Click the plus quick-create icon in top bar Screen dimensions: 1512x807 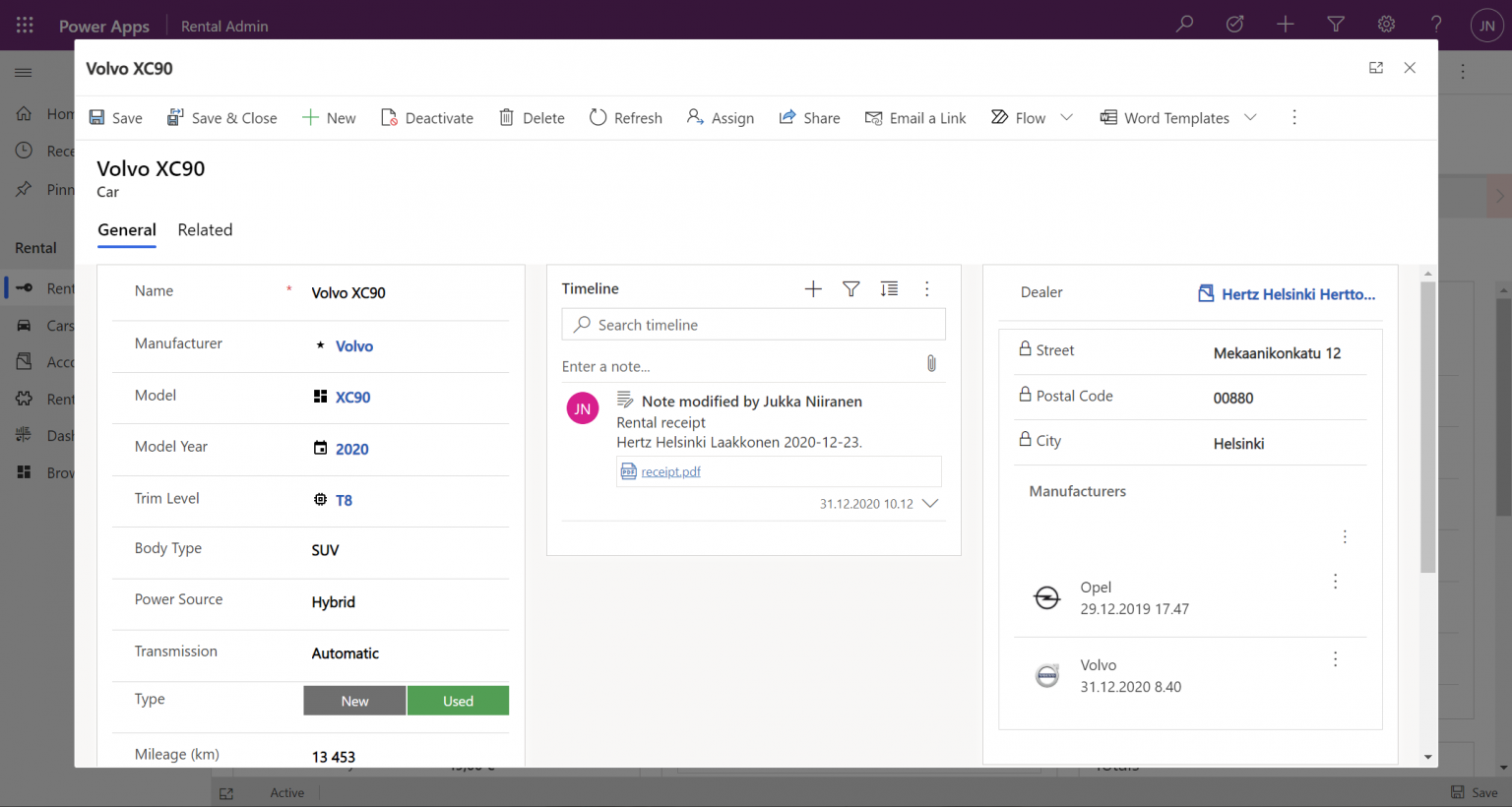(1286, 24)
